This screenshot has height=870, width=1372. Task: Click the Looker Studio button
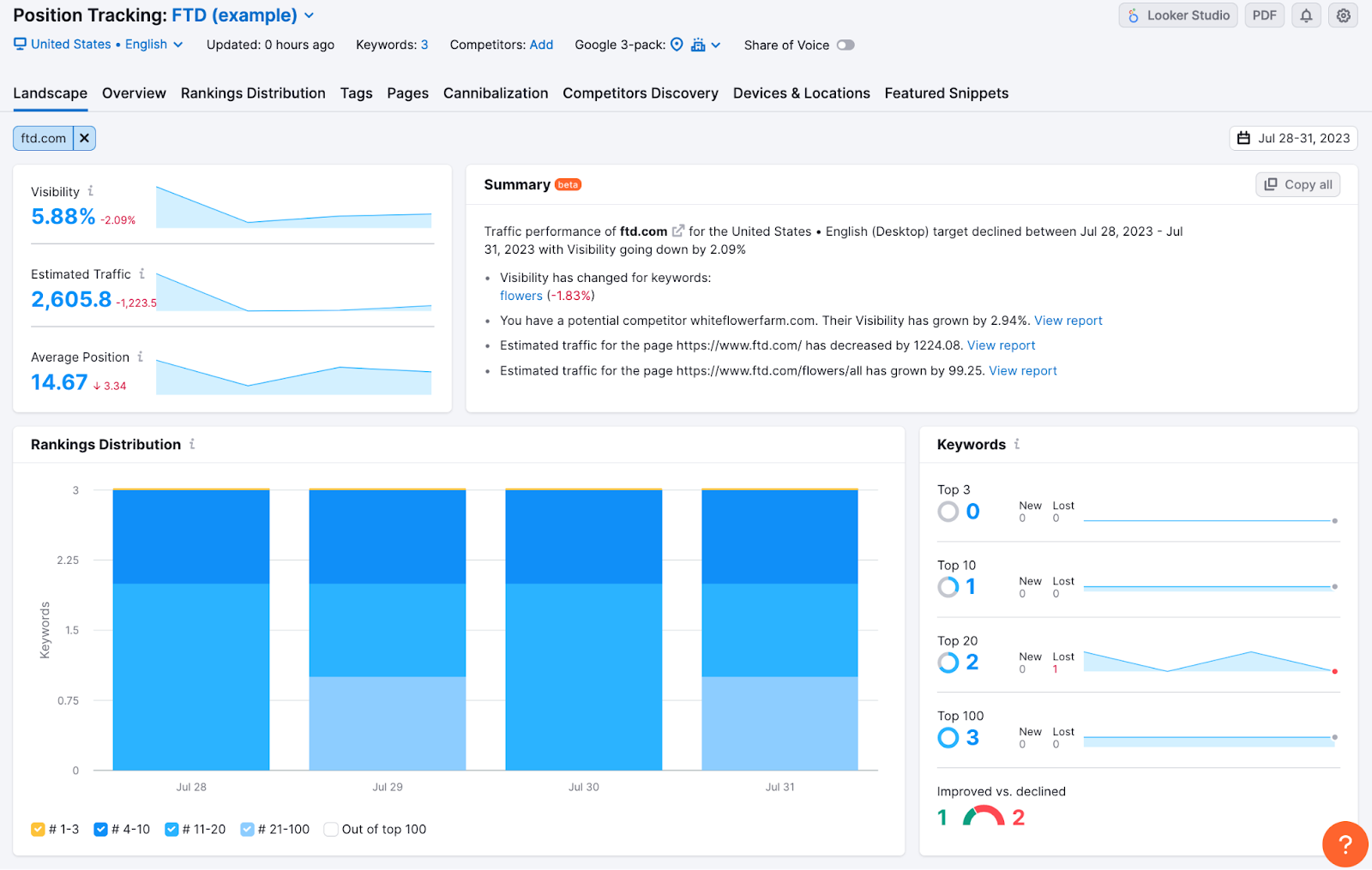coord(1178,15)
